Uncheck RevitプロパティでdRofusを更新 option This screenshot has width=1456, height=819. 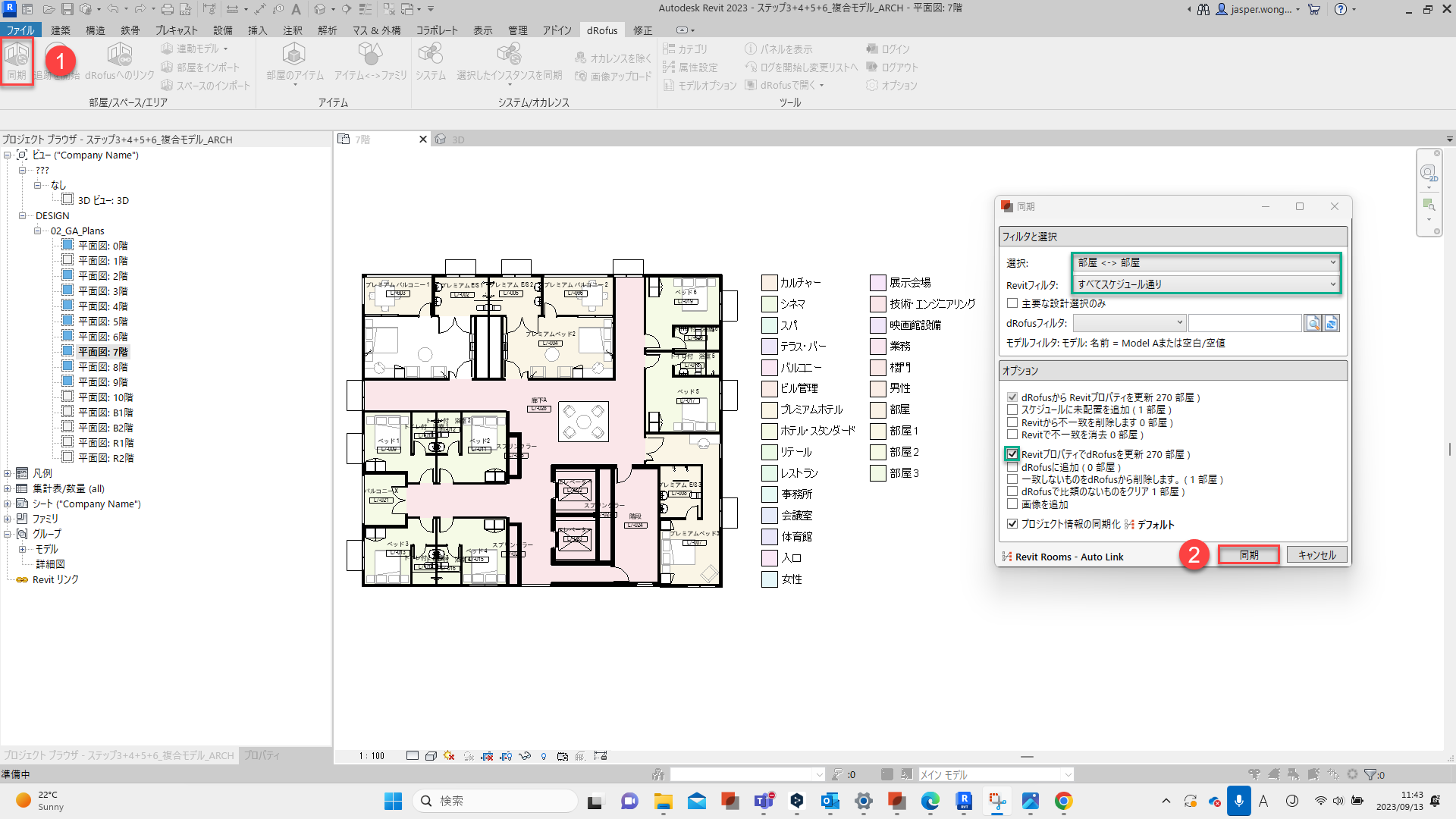1012,454
